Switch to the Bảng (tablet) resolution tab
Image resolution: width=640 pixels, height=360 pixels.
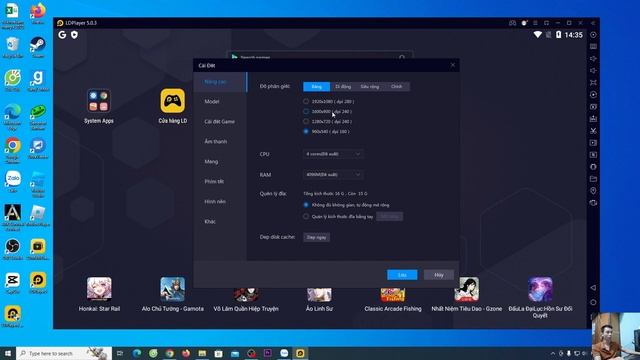pyautogui.click(x=316, y=87)
